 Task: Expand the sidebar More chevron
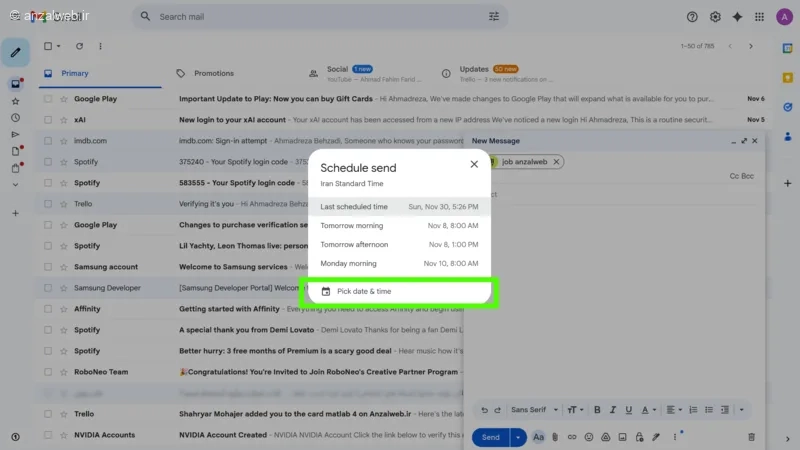15,185
